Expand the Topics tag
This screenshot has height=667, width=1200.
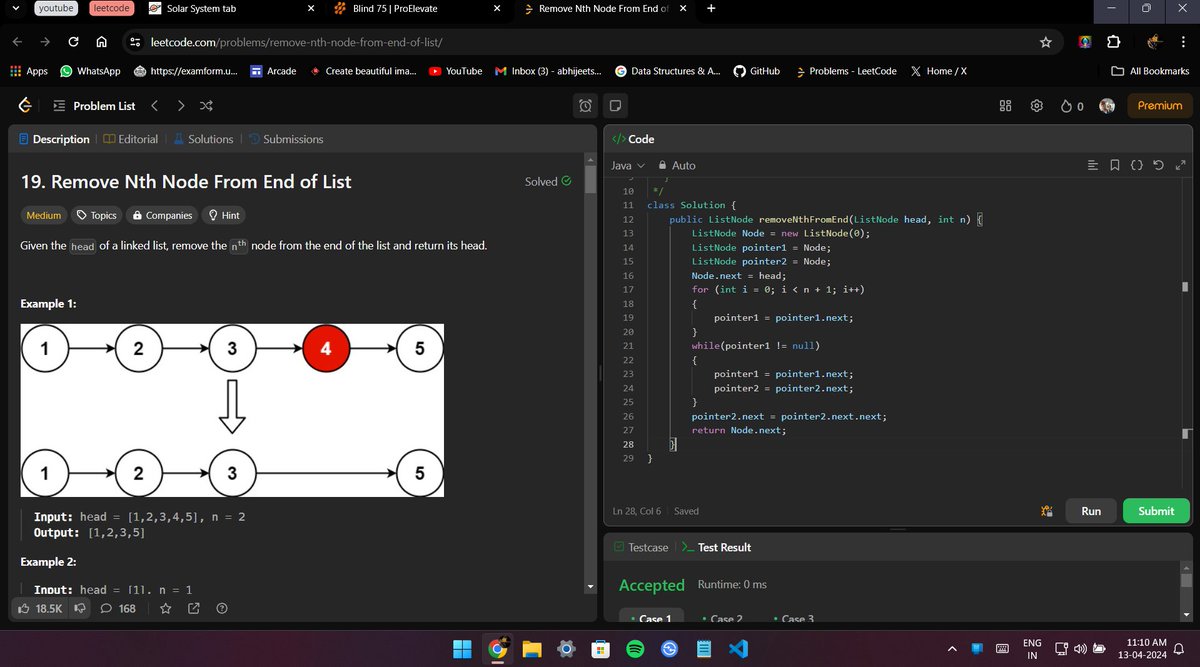click(x=97, y=215)
